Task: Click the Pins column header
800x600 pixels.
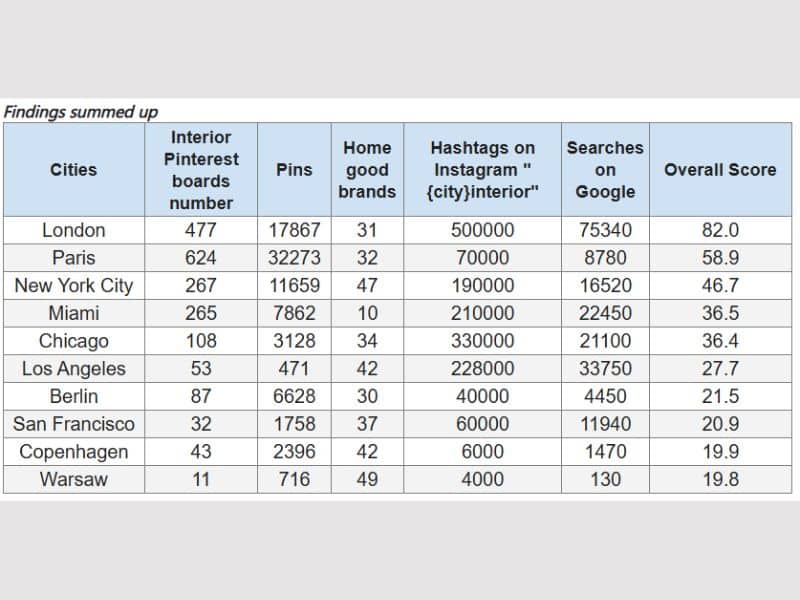Action: pyautogui.click(x=294, y=170)
